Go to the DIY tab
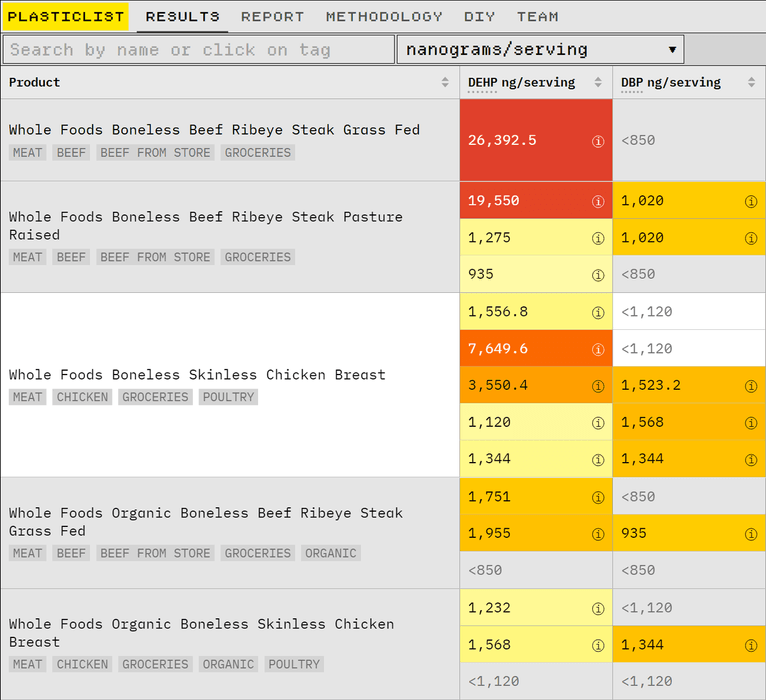Image resolution: width=766 pixels, height=700 pixels. tap(479, 17)
